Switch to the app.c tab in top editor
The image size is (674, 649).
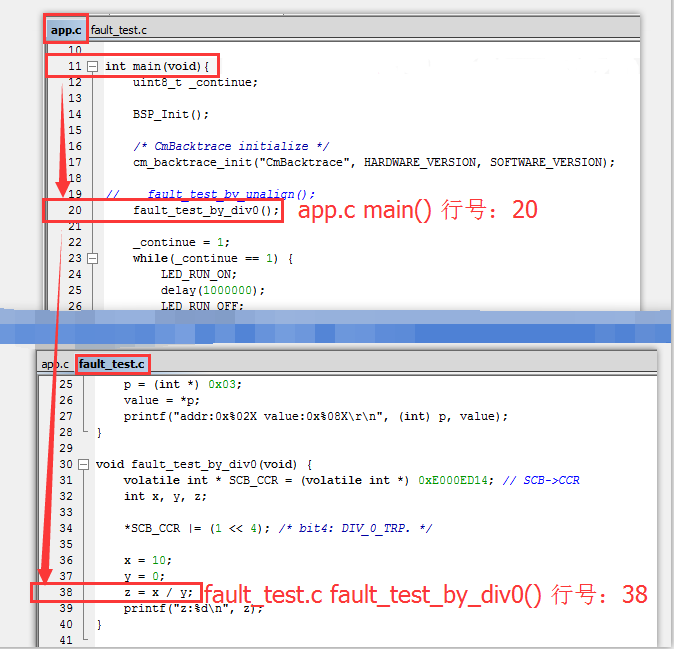click(66, 30)
